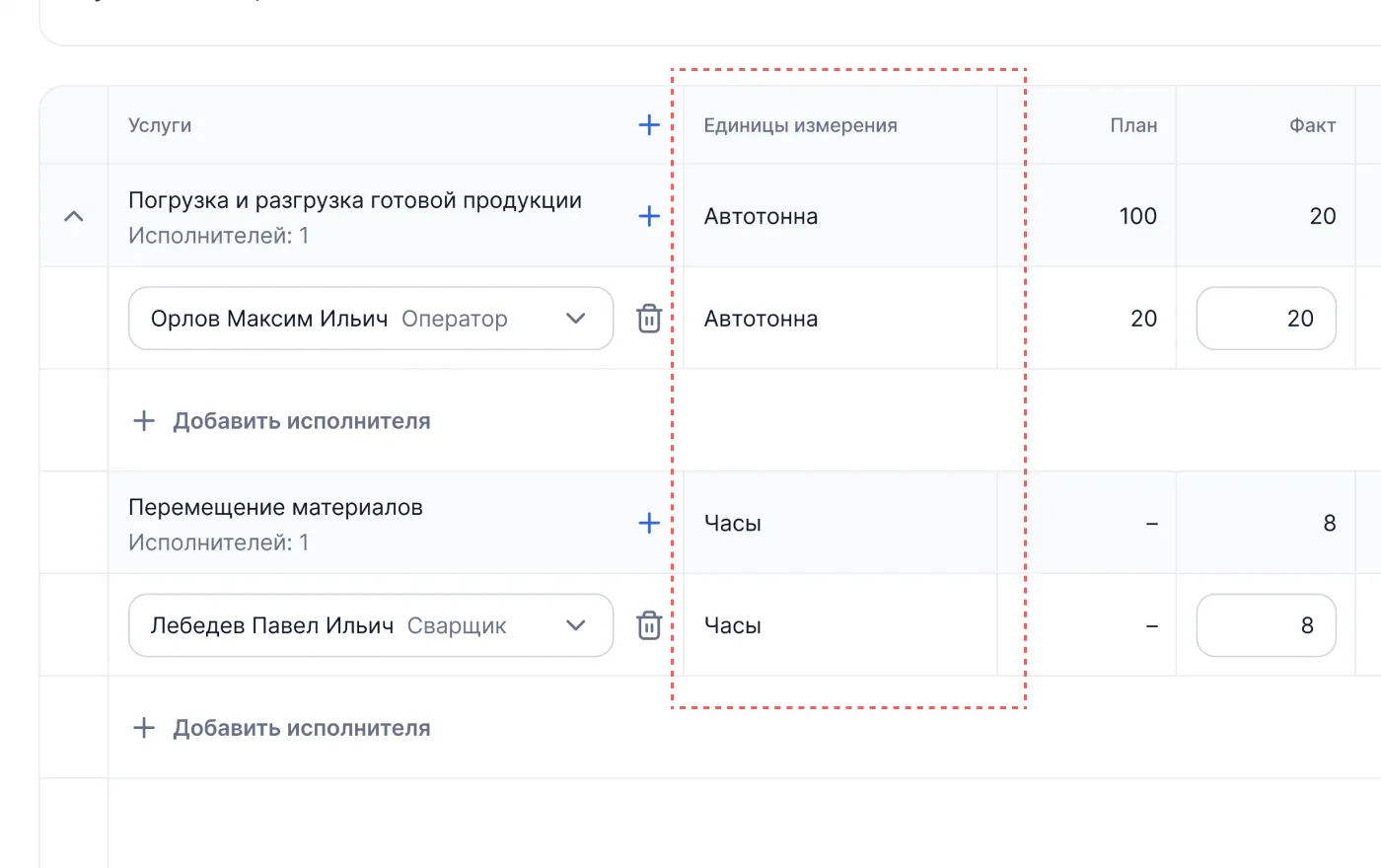
Task: Click the Единицы измерения column header
Action: click(x=801, y=125)
